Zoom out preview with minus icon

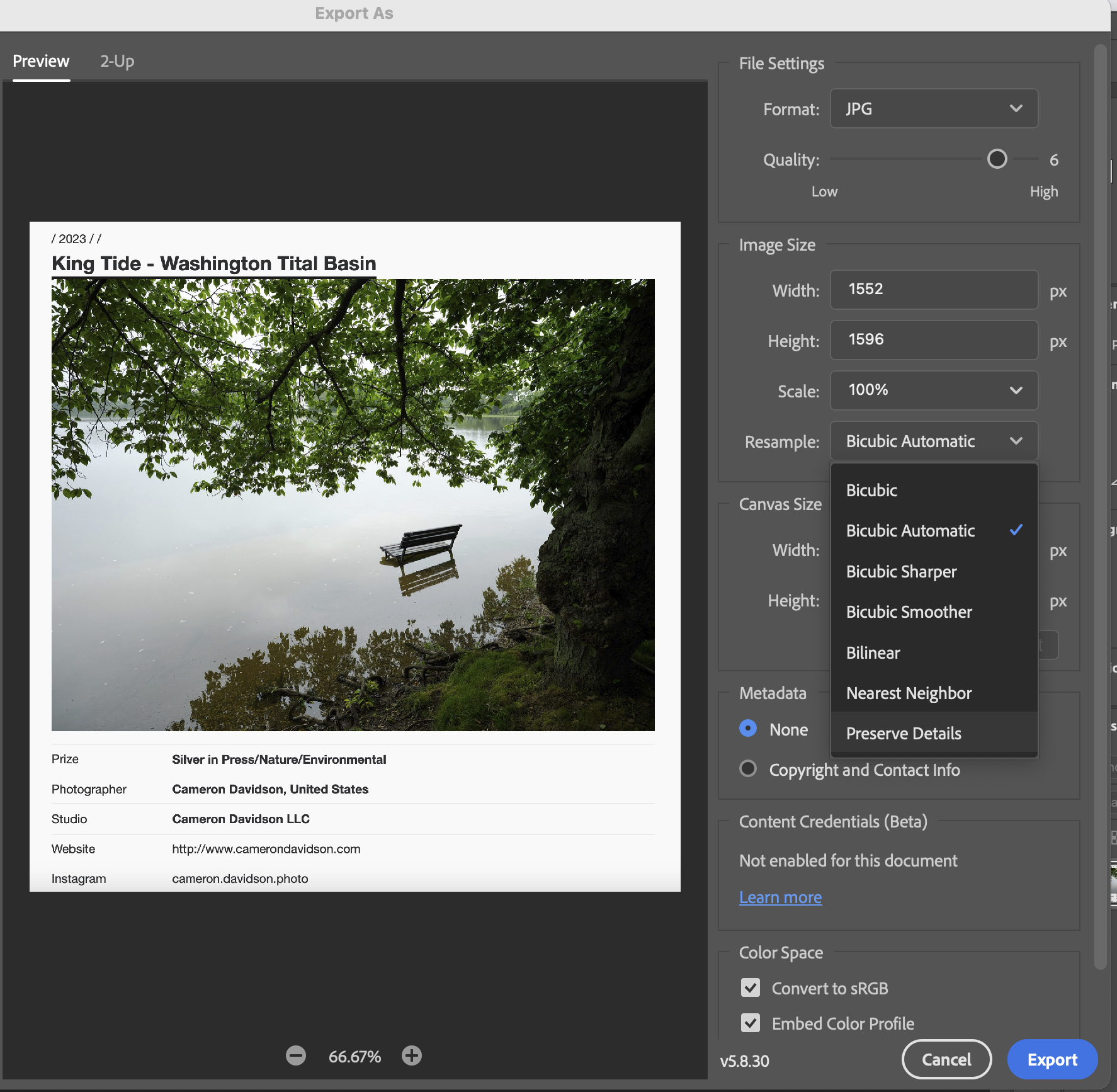295,1055
